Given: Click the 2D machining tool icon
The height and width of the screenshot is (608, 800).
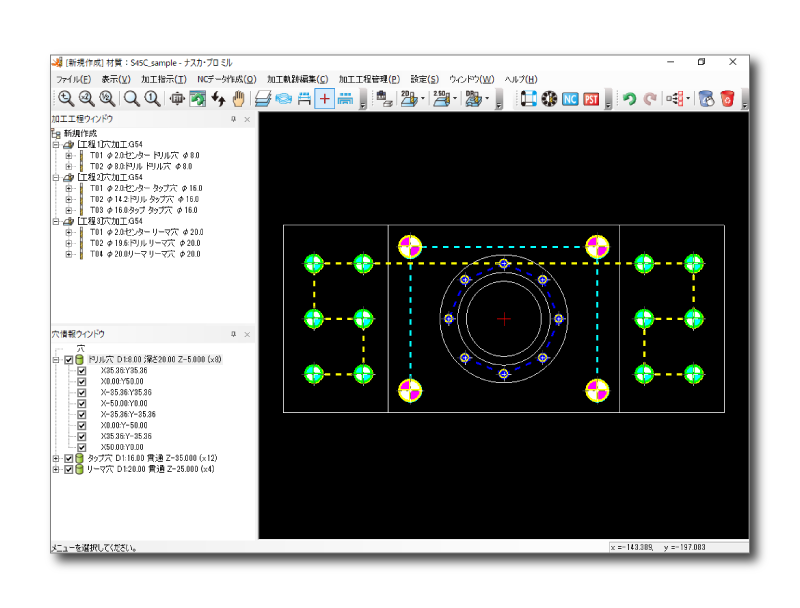Looking at the screenshot, I should 409,98.
